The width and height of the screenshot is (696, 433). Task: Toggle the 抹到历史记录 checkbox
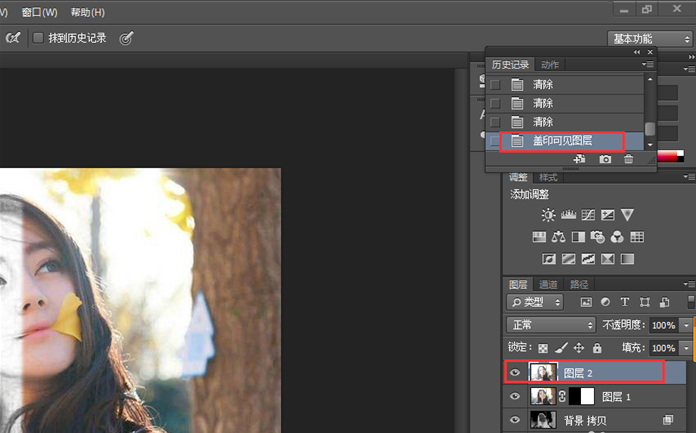click(38, 38)
